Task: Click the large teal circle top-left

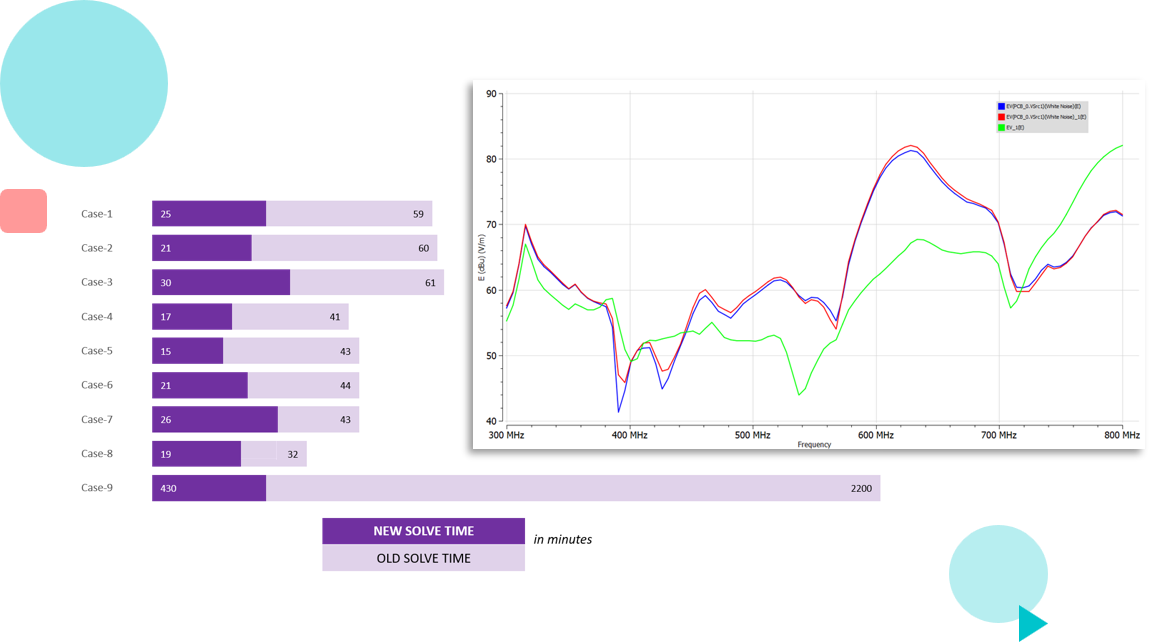Action: click(x=83, y=82)
